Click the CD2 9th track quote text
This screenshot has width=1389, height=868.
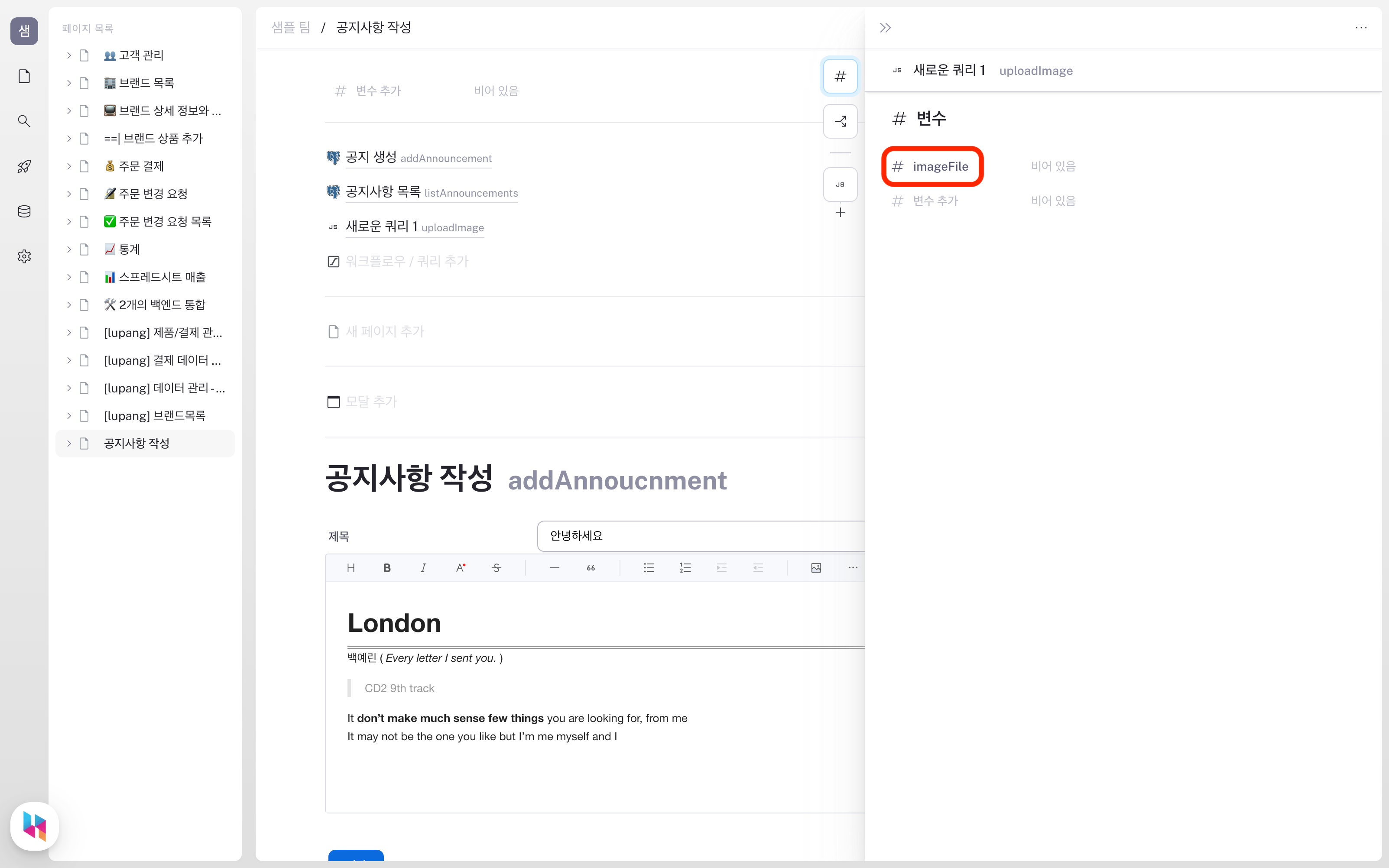point(399,688)
